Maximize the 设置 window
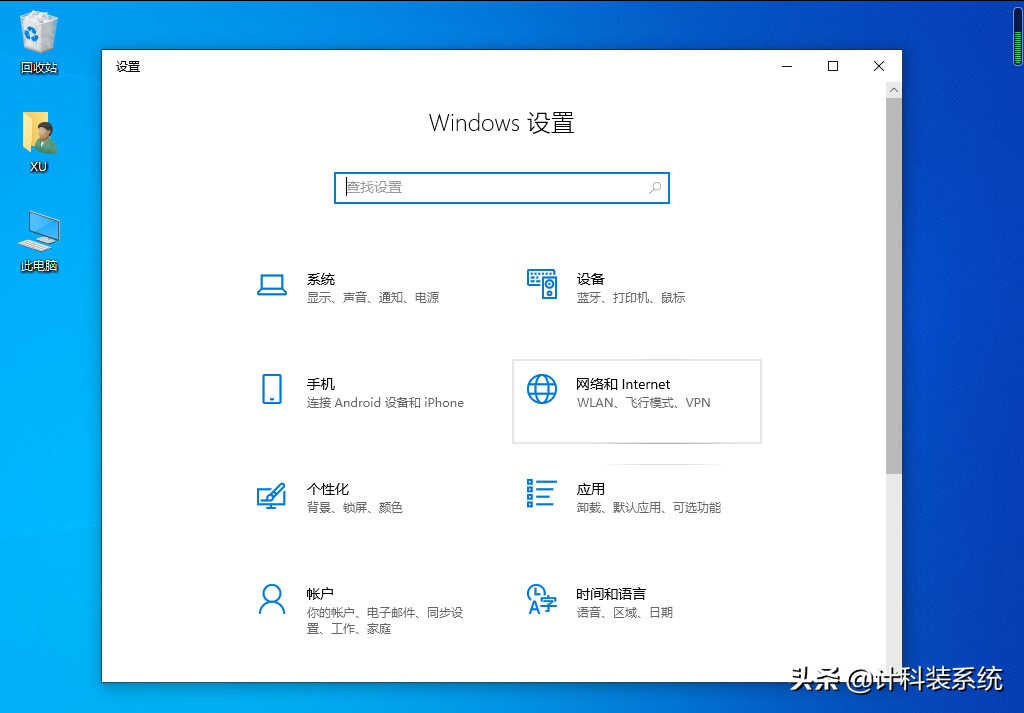 (833, 66)
